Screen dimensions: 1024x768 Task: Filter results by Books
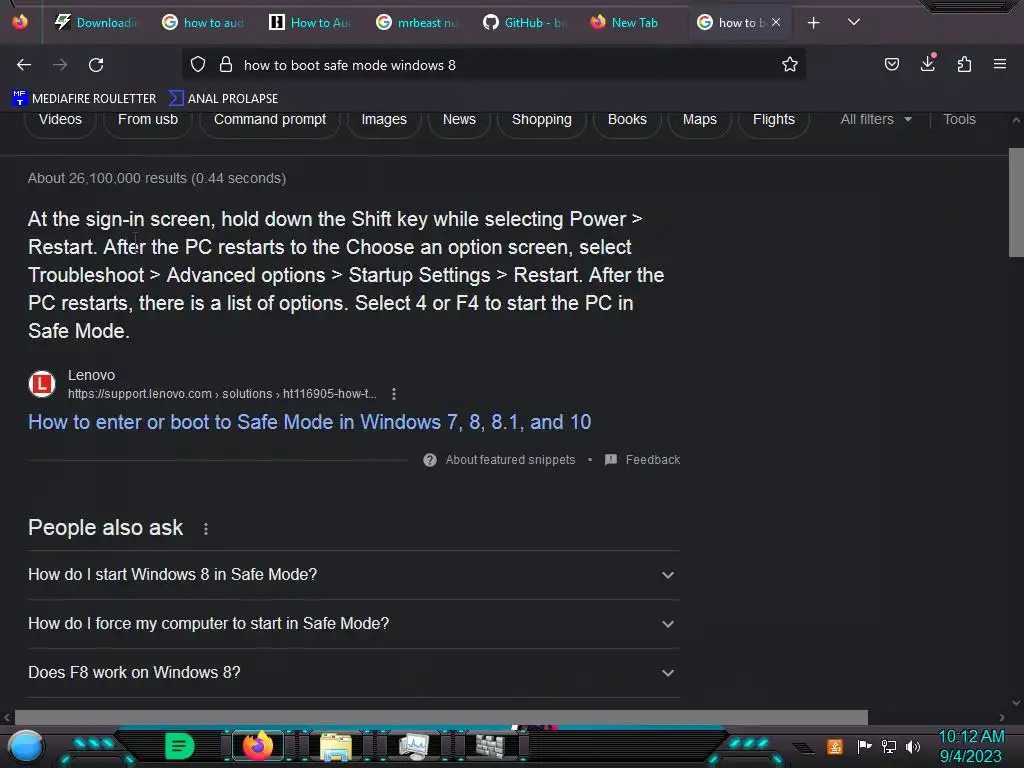[x=627, y=120]
